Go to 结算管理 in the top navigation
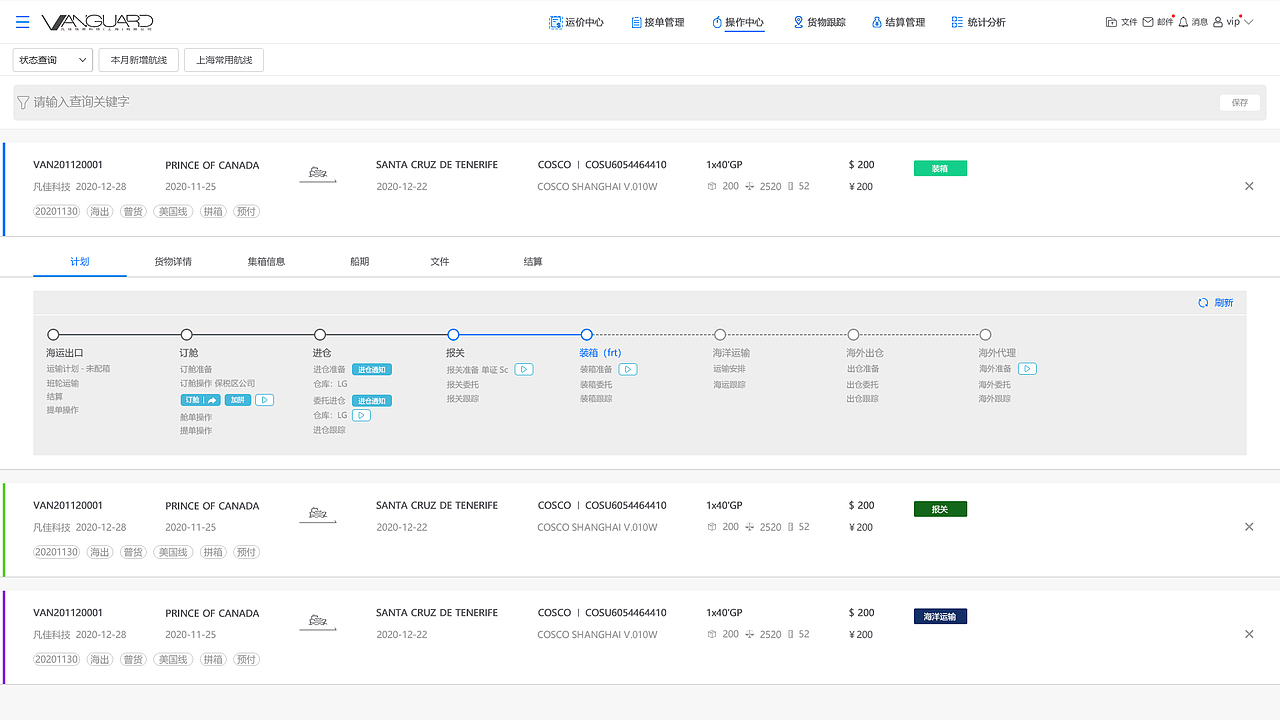This screenshot has width=1280, height=720. (898, 22)
